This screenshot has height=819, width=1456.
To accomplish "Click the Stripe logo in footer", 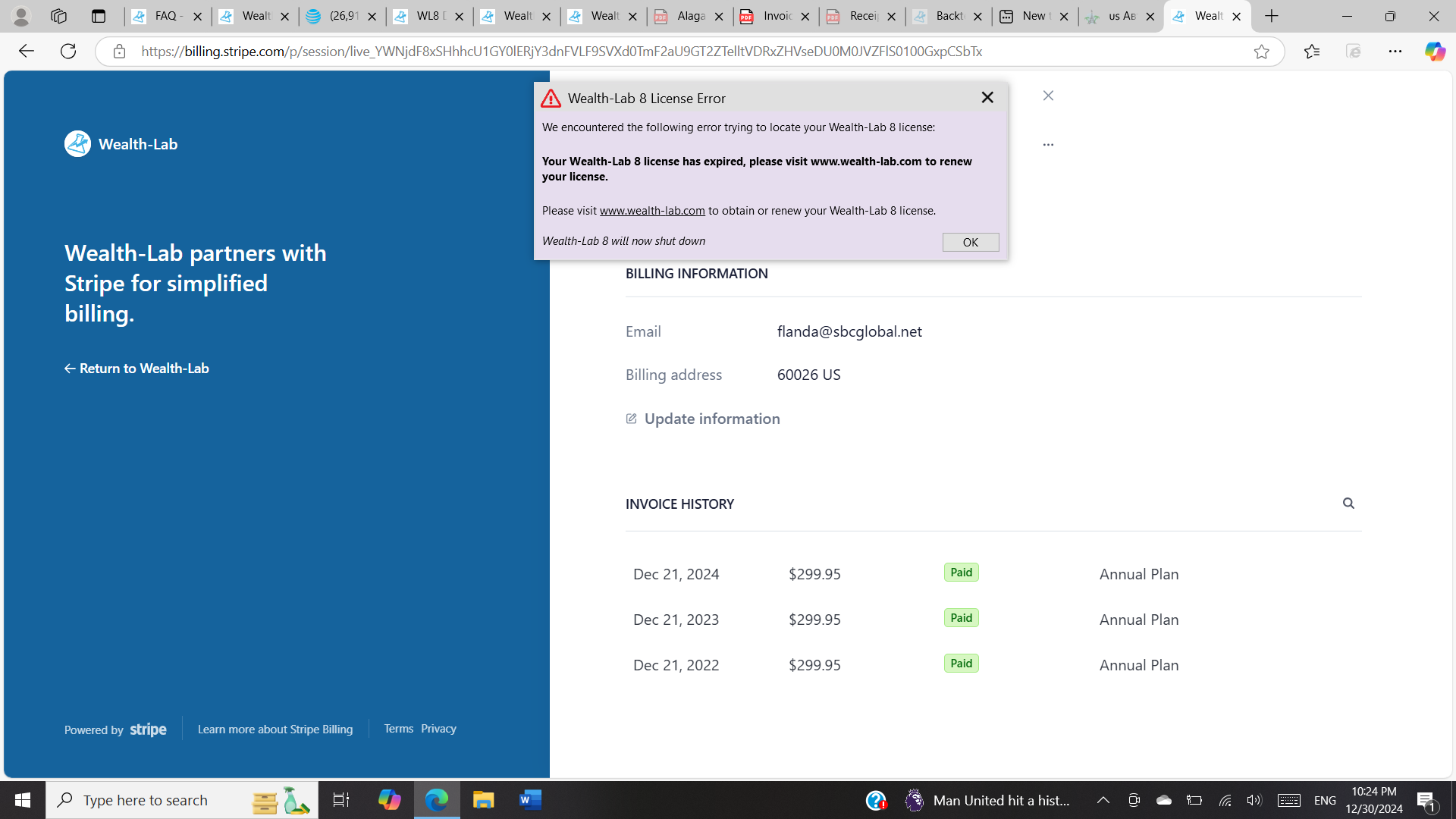I will [148, 730].
